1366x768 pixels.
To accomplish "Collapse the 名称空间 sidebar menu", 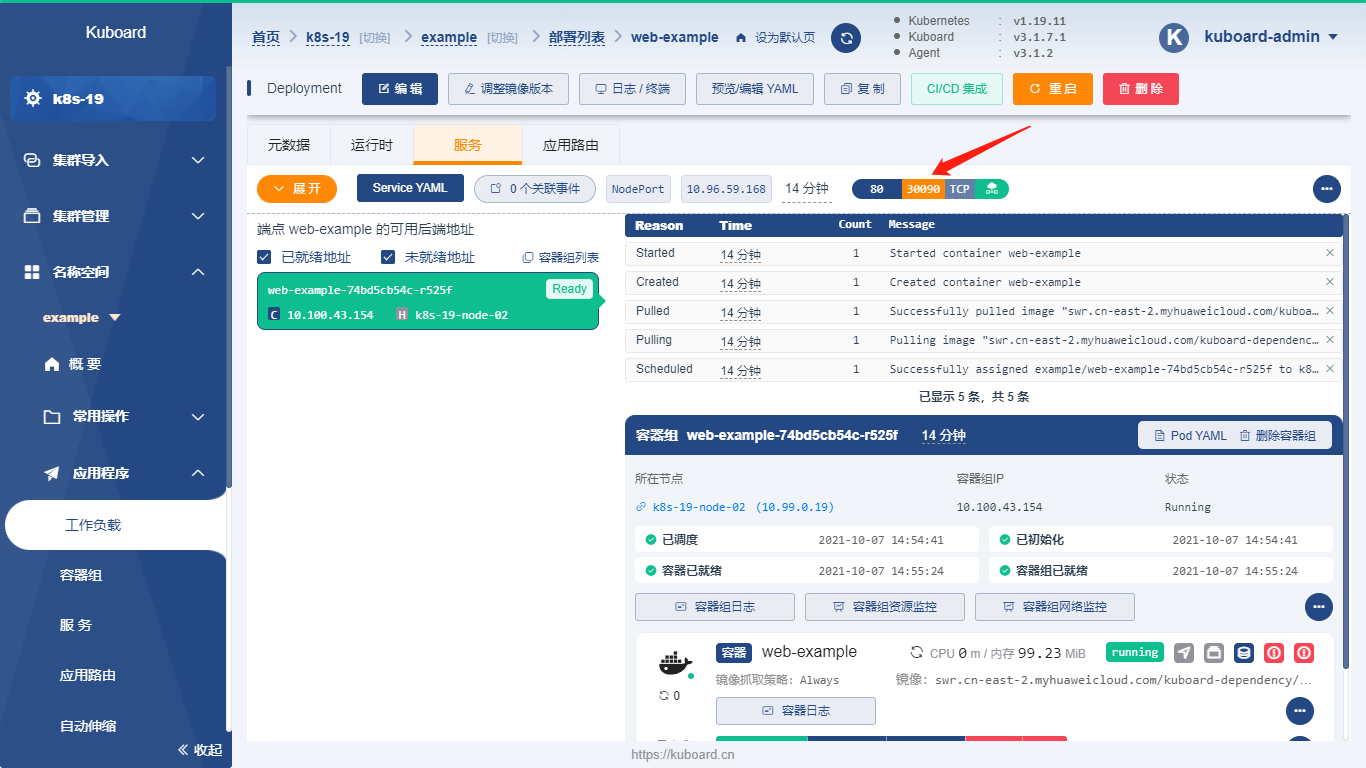I will pos(116,272).
